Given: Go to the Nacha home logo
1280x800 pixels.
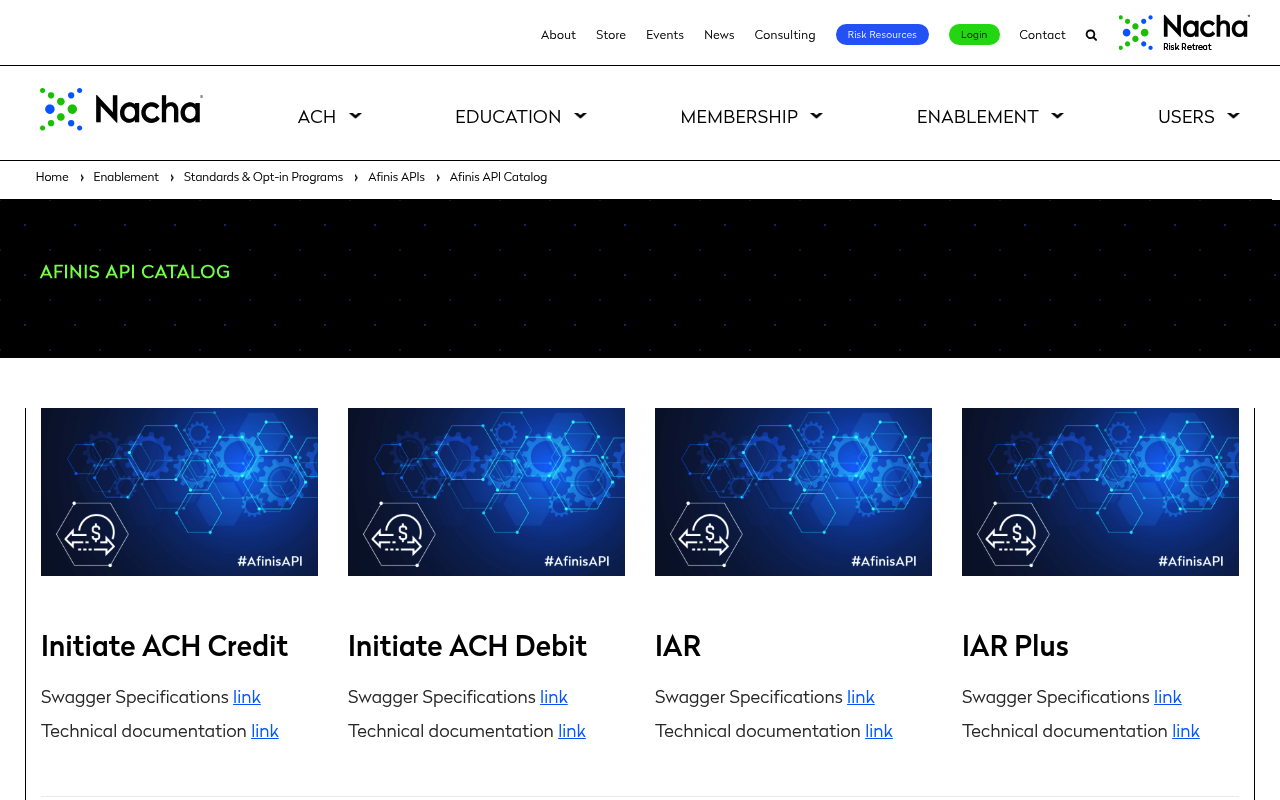Looking at the screenshot, I should [x=121, y=109].
